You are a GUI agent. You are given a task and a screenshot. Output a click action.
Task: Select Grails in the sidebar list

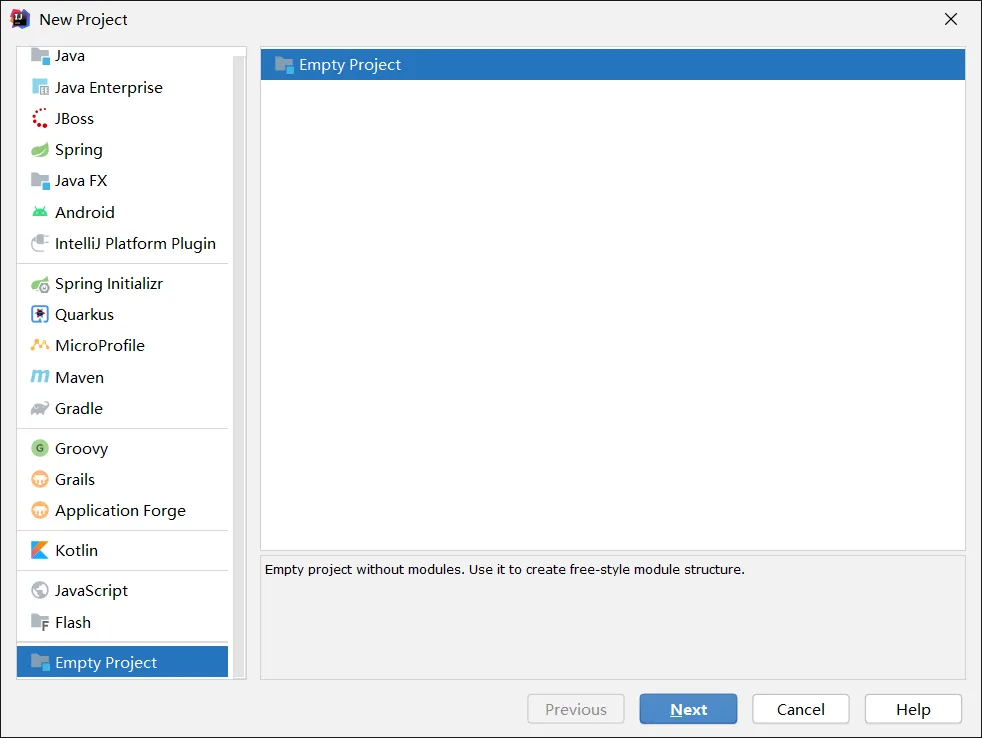point(75,479)
